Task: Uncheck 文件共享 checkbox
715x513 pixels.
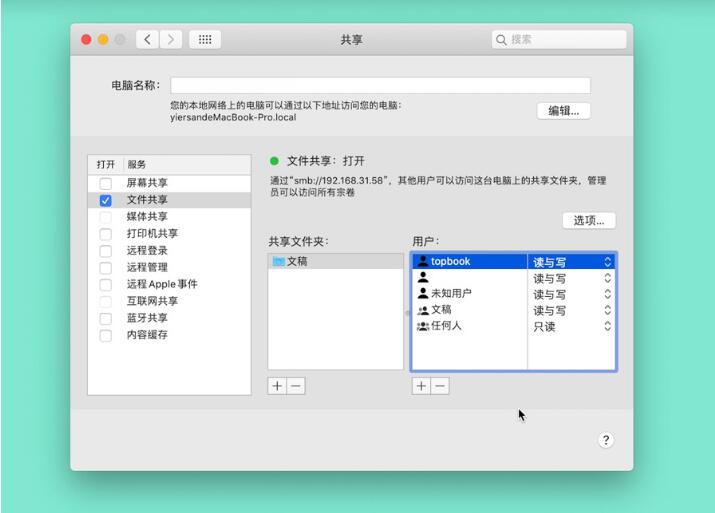Action: click(x=105, y=200)
